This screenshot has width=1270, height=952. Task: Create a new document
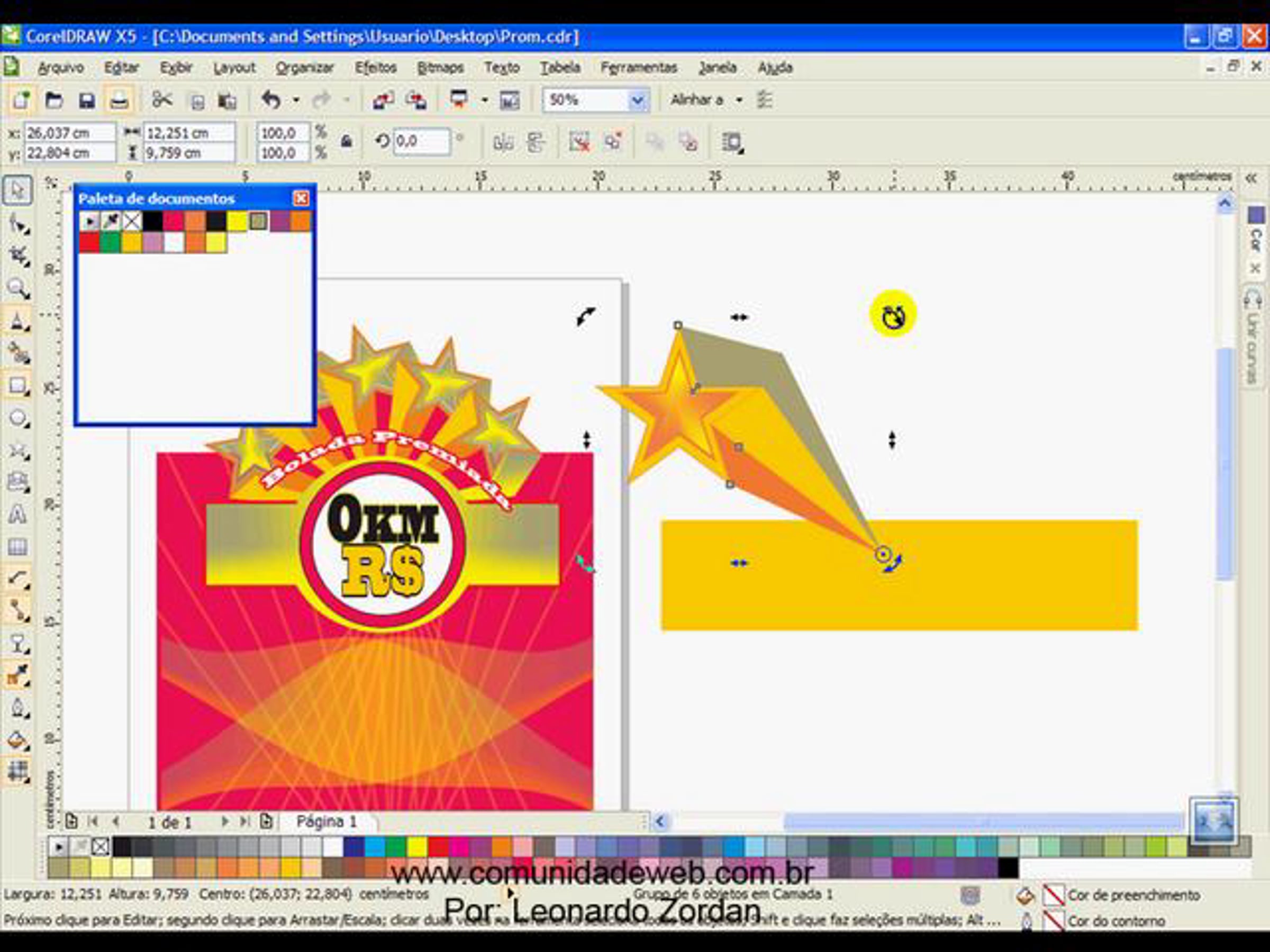tap(22, 100)
